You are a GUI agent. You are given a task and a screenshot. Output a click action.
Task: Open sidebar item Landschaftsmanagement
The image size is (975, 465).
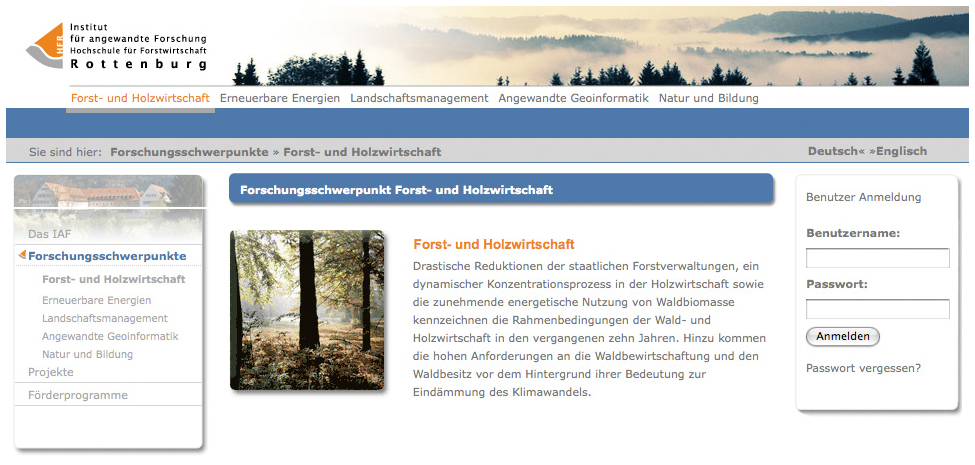(x=105, y=318)
